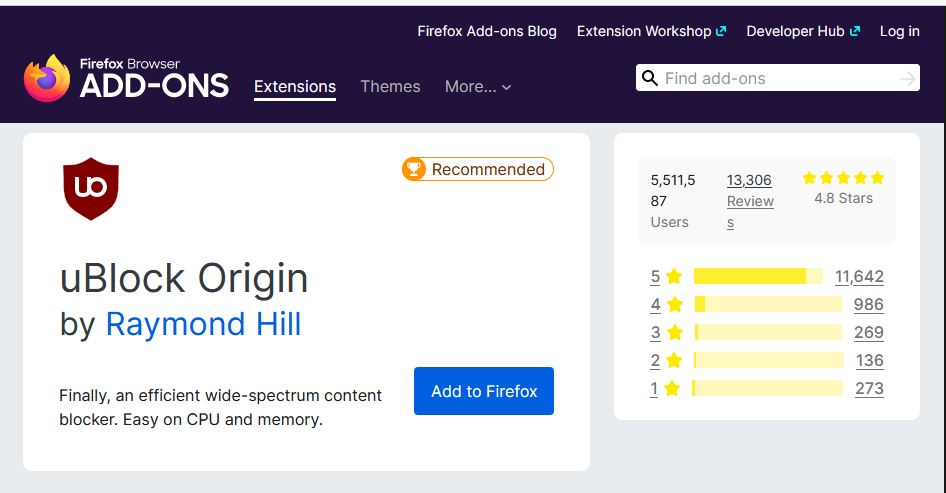Viewport: 946px width, 493px height.
Task: Click the star next to 5 rating
Action: click(x=674, y=277)
